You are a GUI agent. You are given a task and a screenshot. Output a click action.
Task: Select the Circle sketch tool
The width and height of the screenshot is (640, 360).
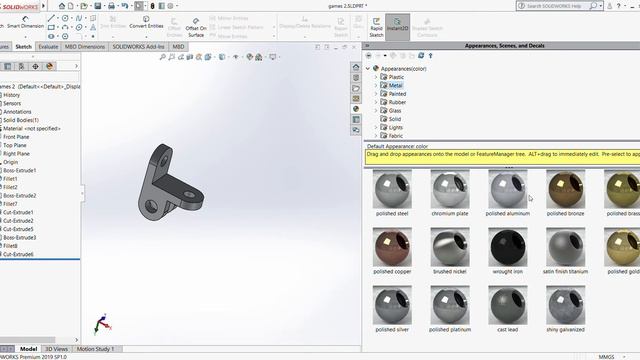(65, 18)
